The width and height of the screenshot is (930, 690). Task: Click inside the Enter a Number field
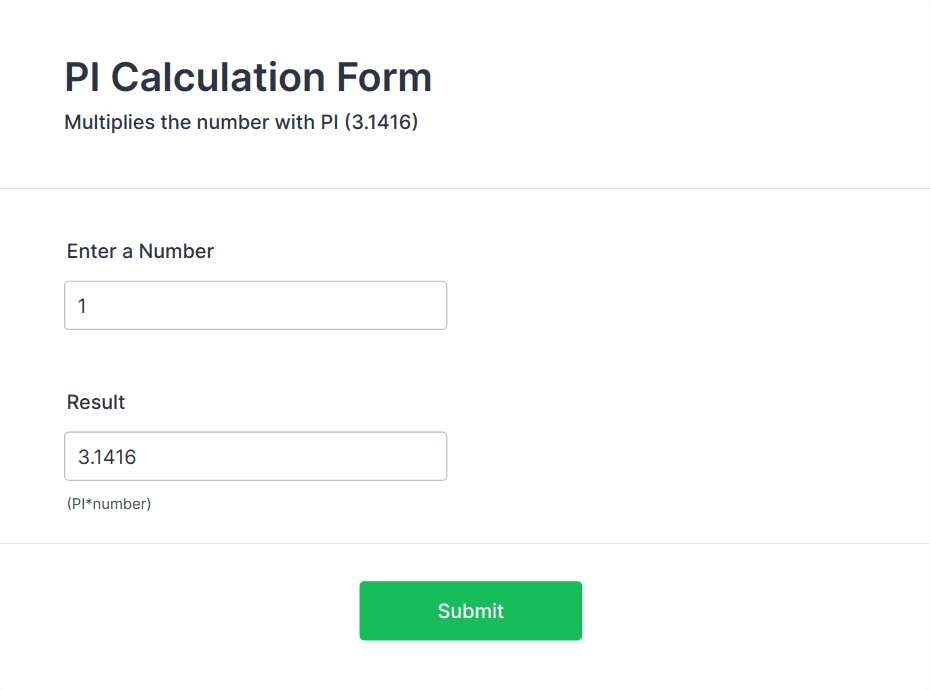click(x=255, y=305)
